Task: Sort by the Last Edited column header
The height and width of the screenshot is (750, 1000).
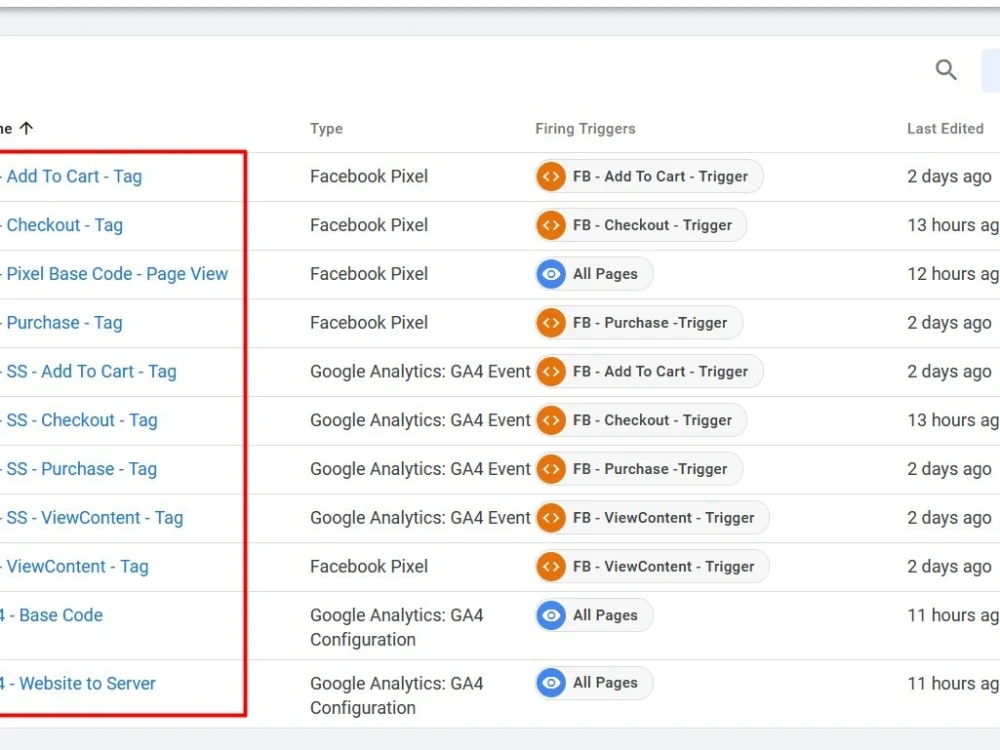Action: pyautogui.click(x=945, y=129)
